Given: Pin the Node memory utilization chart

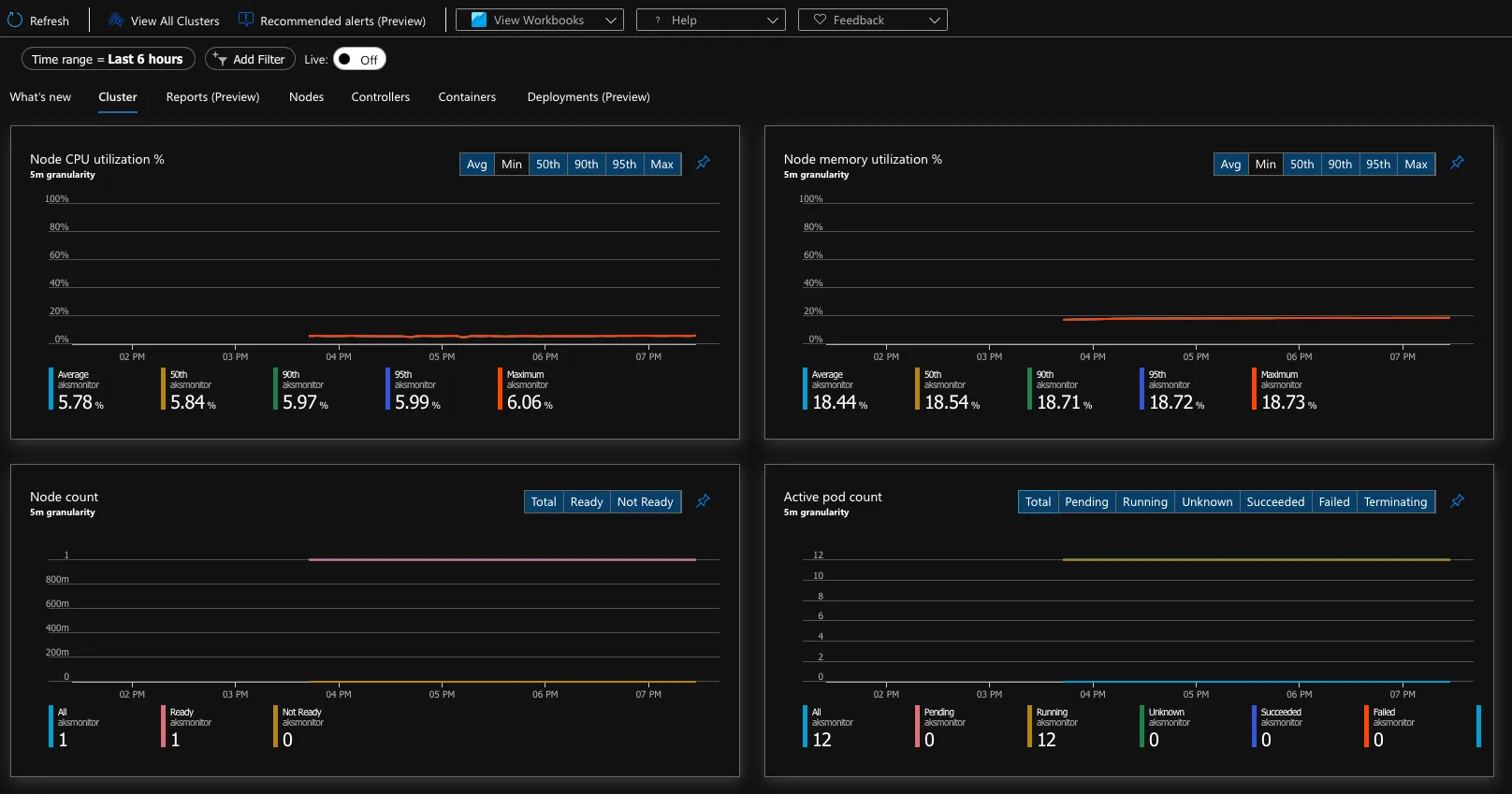Looking at the screenshot, I should (x=1458, y=163).
